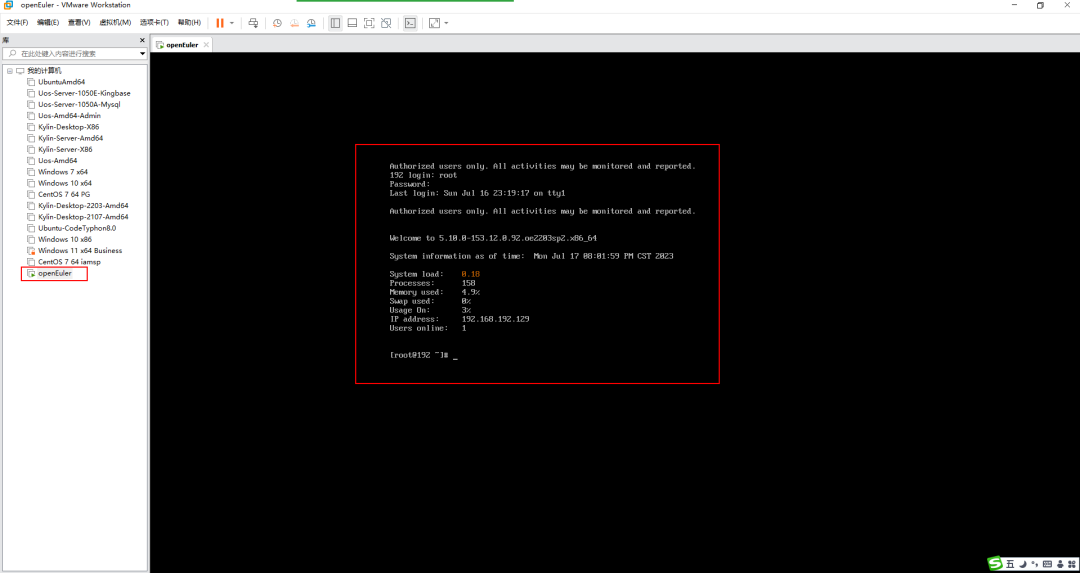Select the CentOS 7 64 PG virtual machine
Screen dimensions: 1080x573
64,194
